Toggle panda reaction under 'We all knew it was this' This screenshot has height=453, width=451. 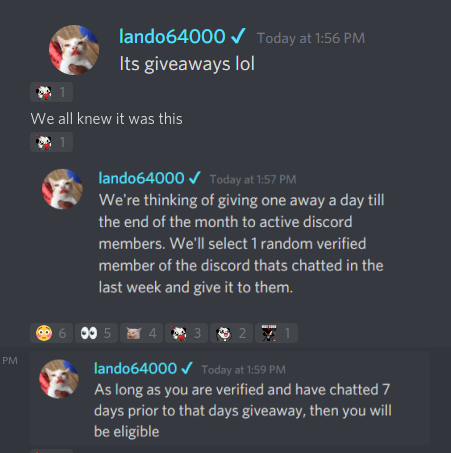51,142
